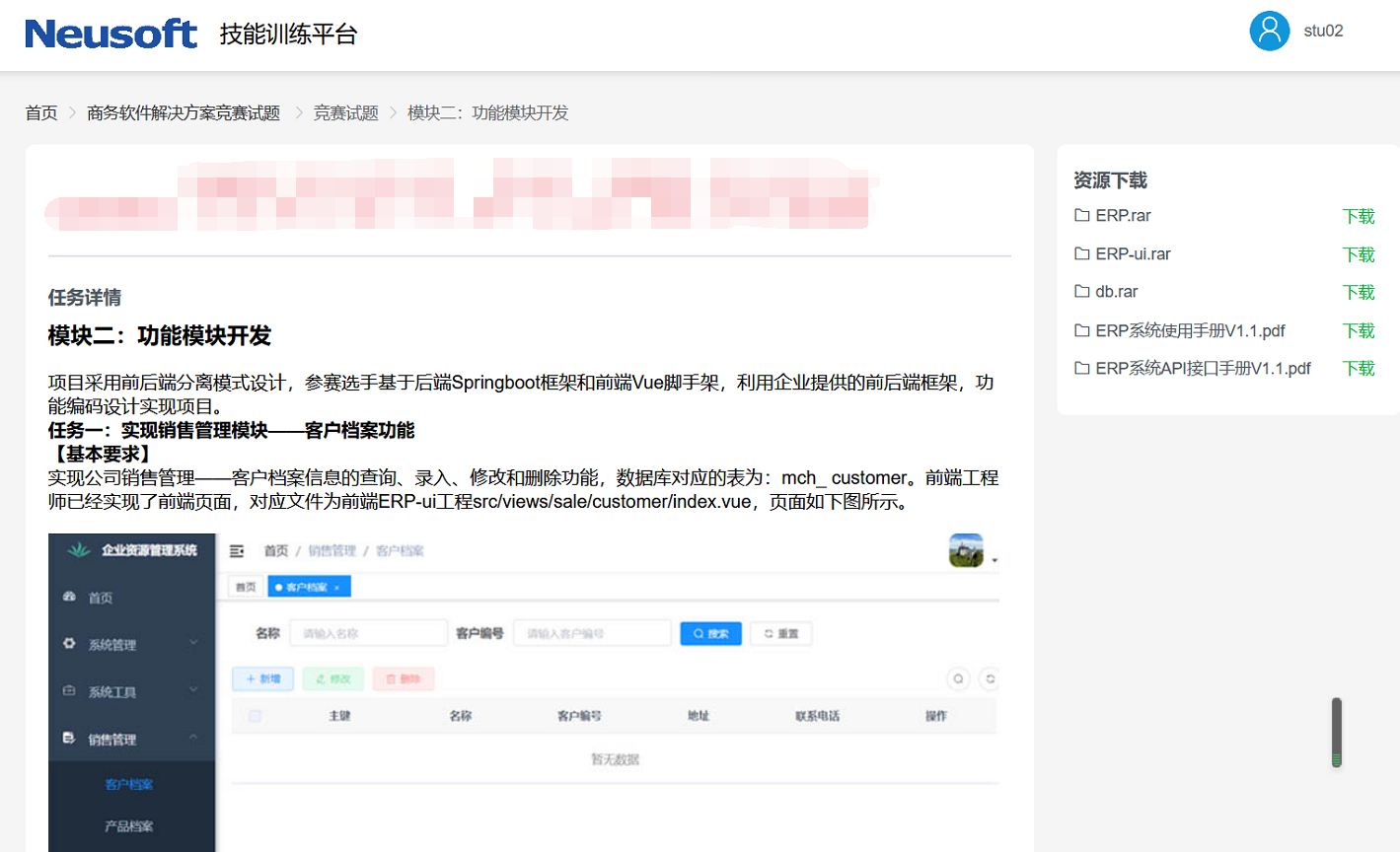1400x852 pixels.
Task: Click folder icon beside ERP系统使用手册V1.1.pdf
Action: click(x=1082, y=330)
